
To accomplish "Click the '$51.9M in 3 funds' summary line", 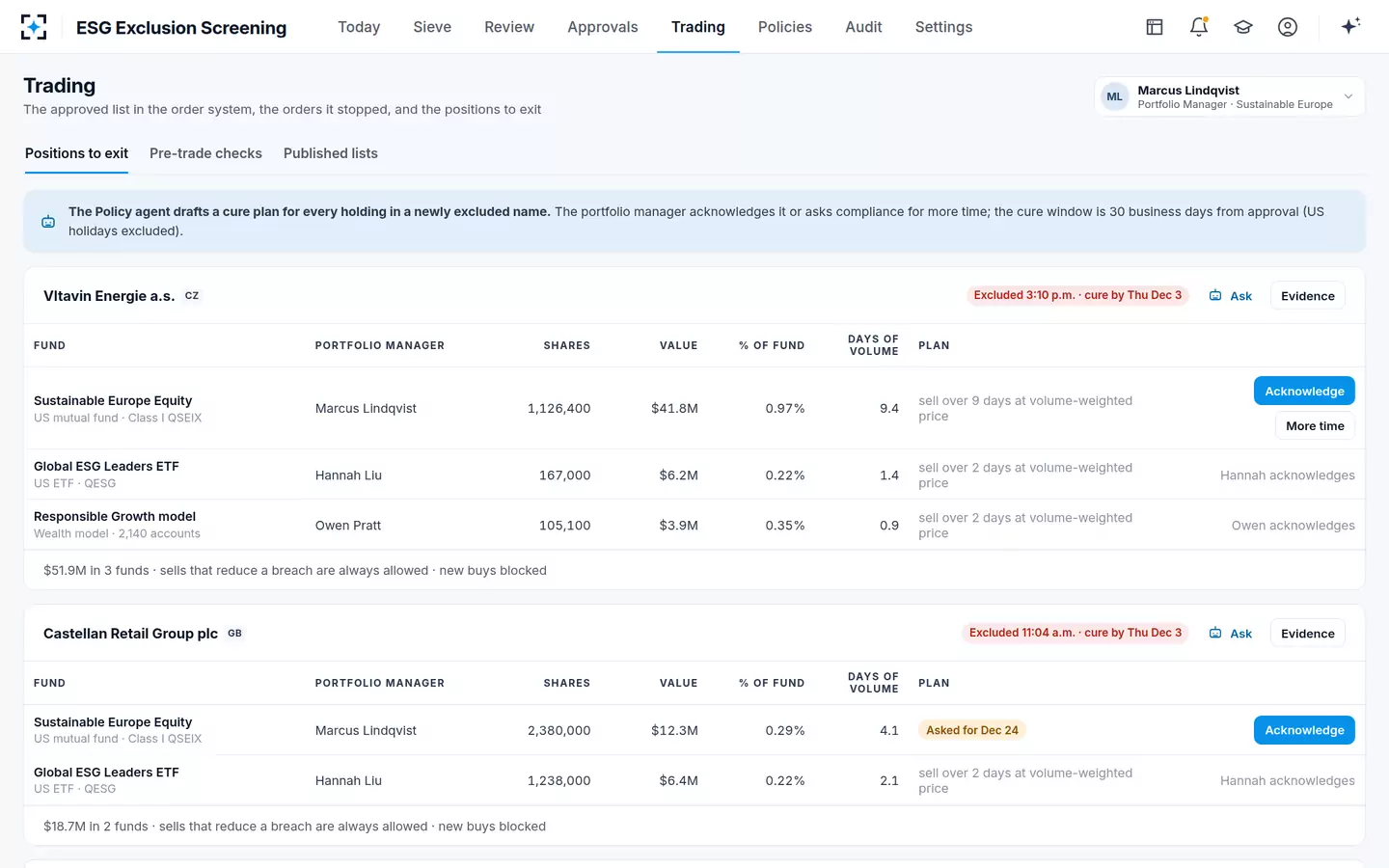I will [x=295, y=571].
